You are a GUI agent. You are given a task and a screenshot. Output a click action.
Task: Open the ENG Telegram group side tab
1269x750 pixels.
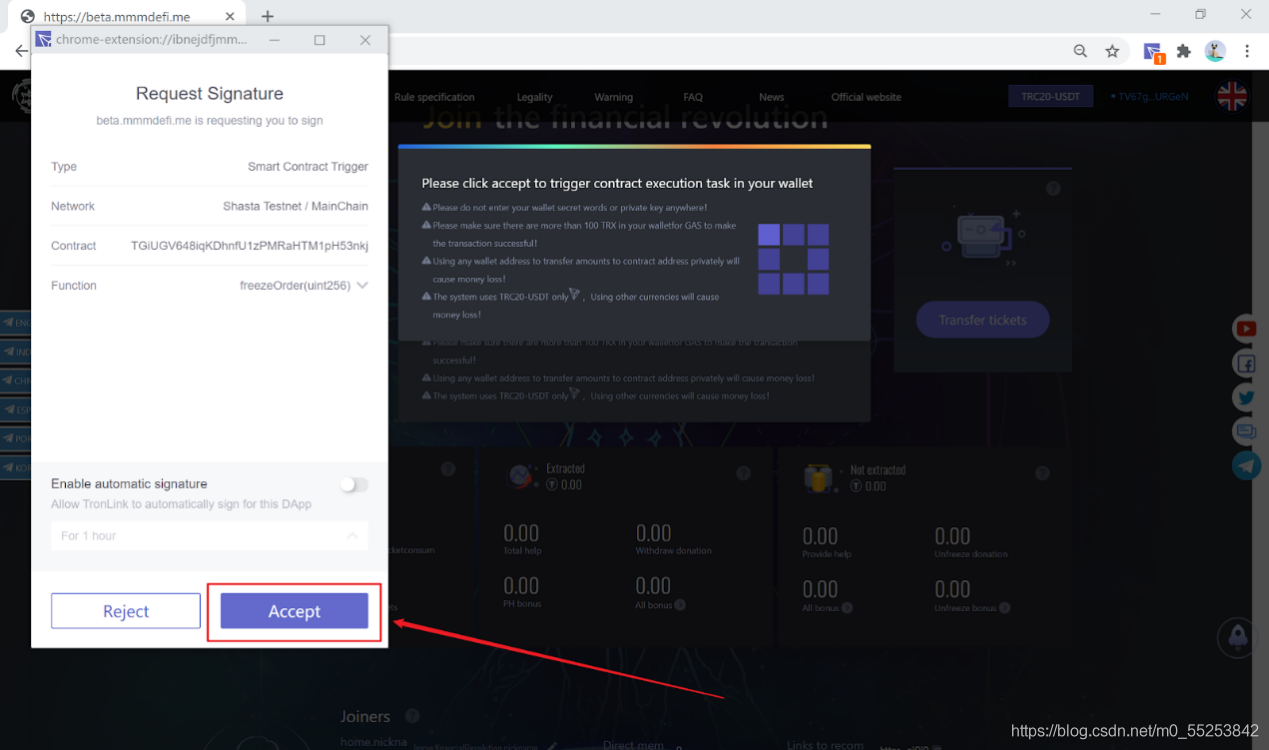point(15,323)
